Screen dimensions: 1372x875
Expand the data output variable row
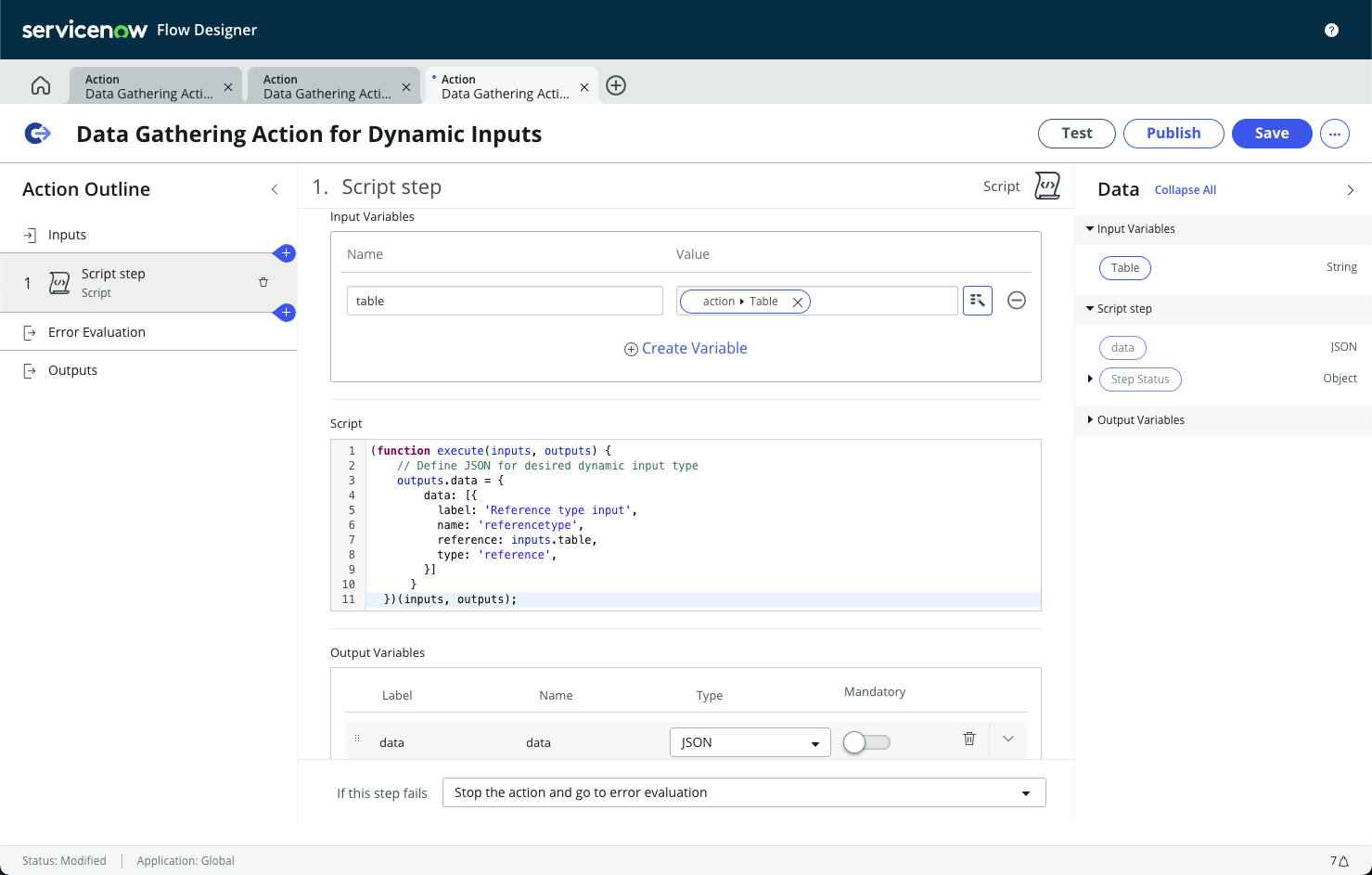(x=1008, y=739)
